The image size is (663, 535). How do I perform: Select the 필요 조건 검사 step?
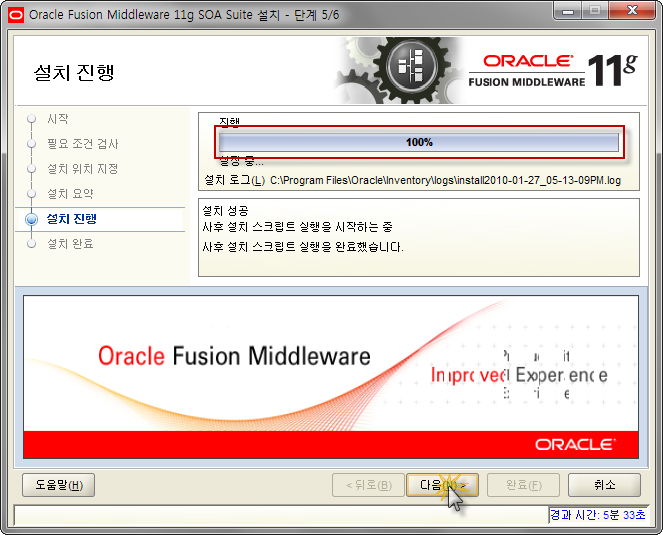(x=82, y=144)
